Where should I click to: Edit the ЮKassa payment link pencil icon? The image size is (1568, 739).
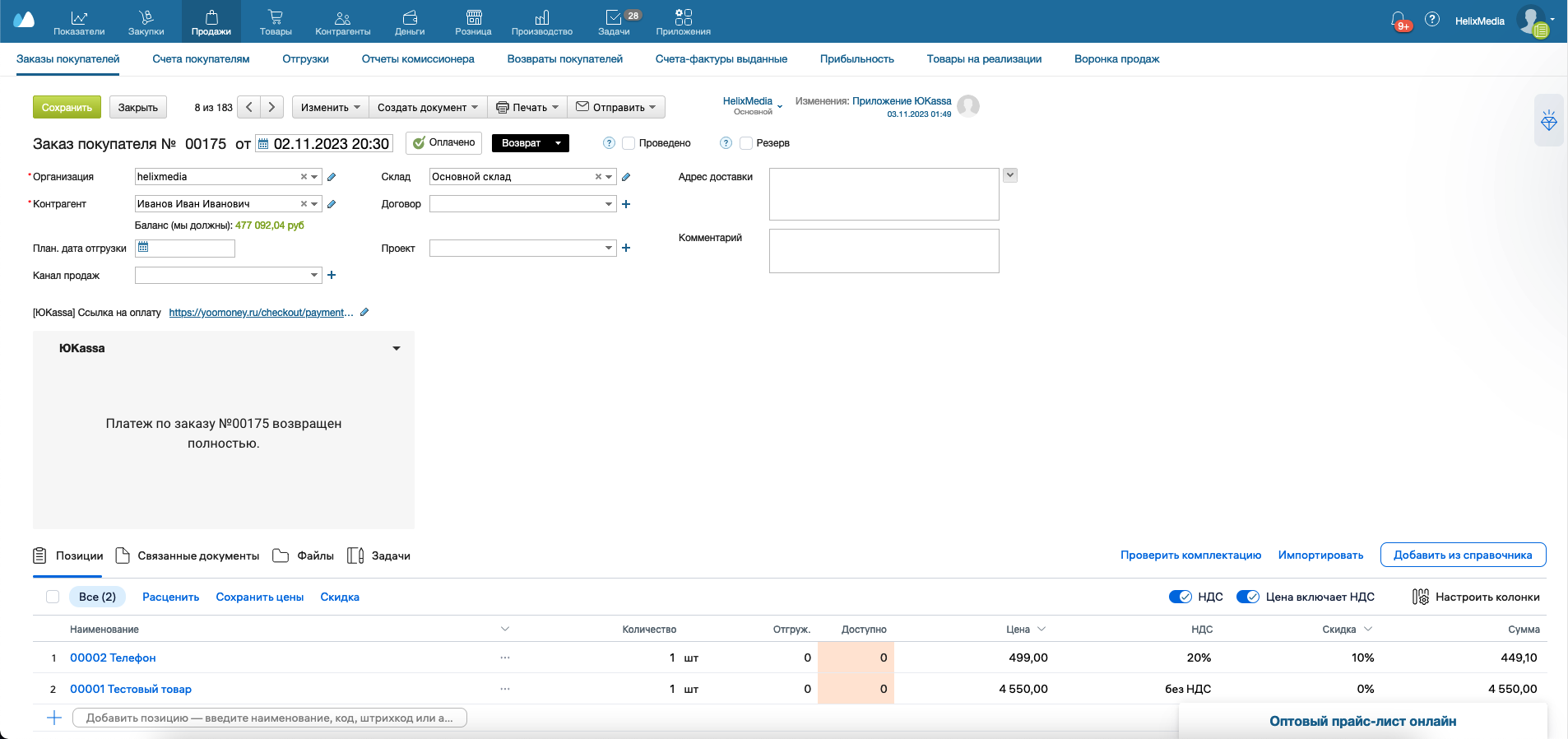coord(364,312)
